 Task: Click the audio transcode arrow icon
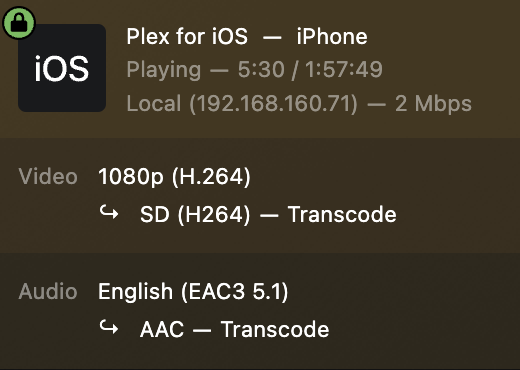(x=109, y=327)
